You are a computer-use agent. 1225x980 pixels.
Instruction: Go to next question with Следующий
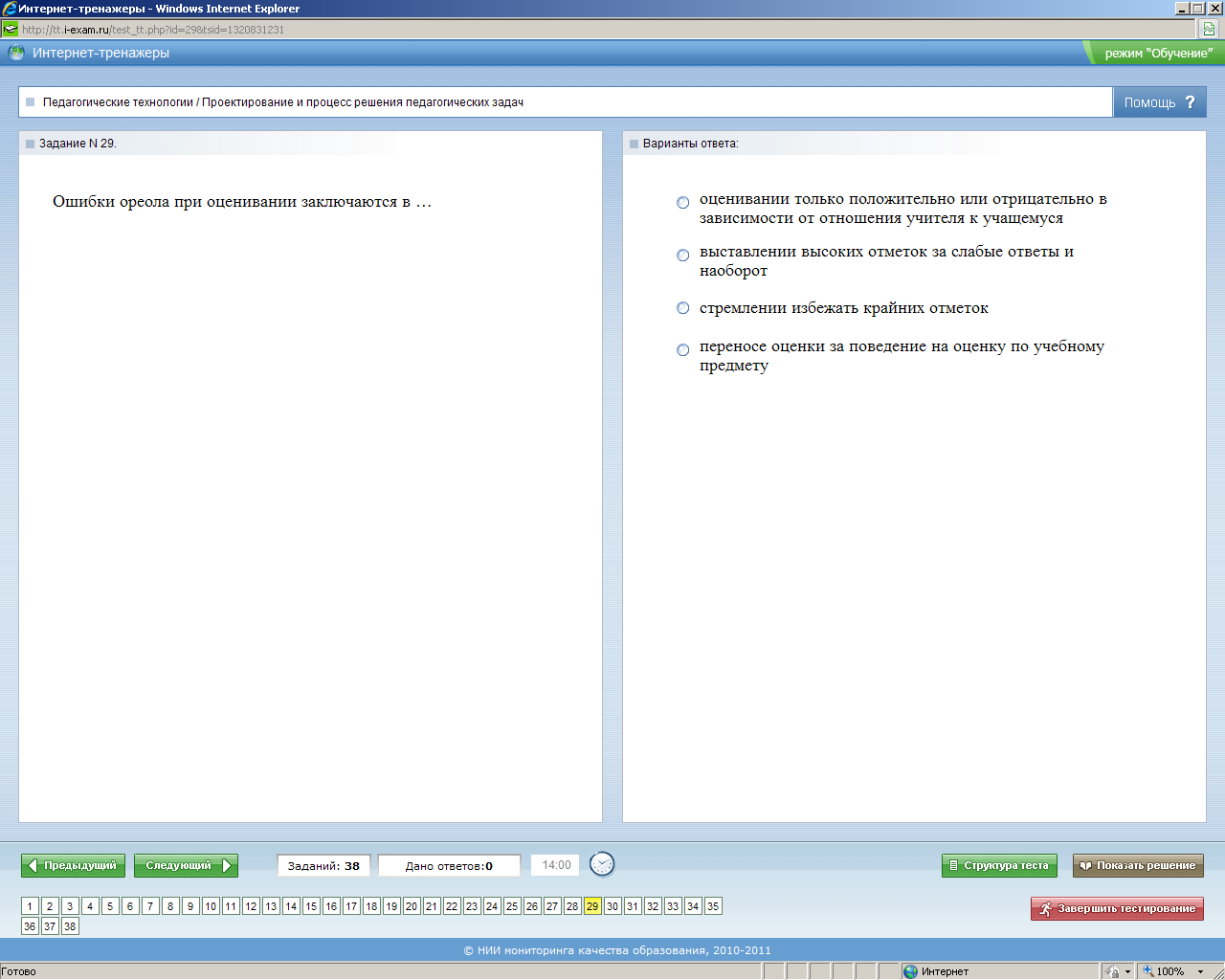[186, 865]
